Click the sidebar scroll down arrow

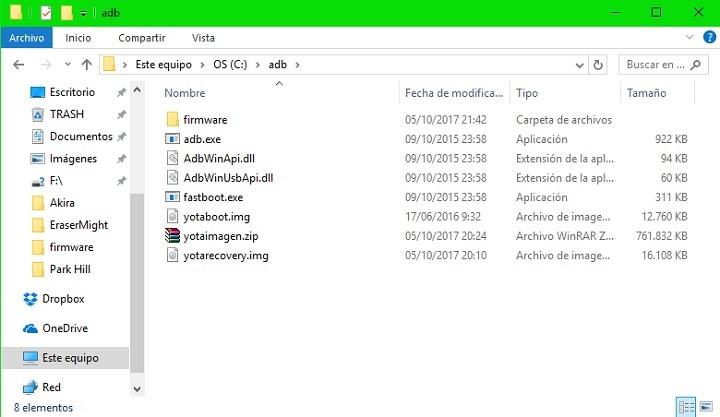[137, 389]
